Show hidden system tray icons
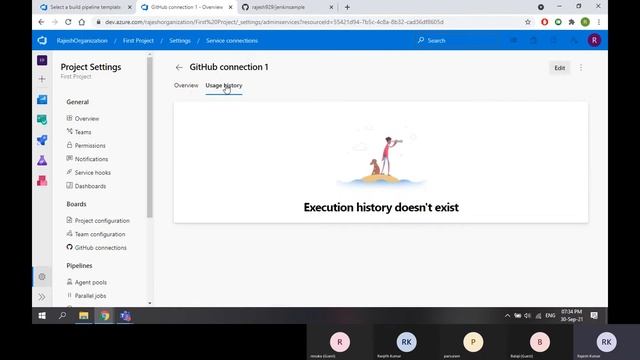Viewport: 640px width, 360px height. tap(507, 316)
